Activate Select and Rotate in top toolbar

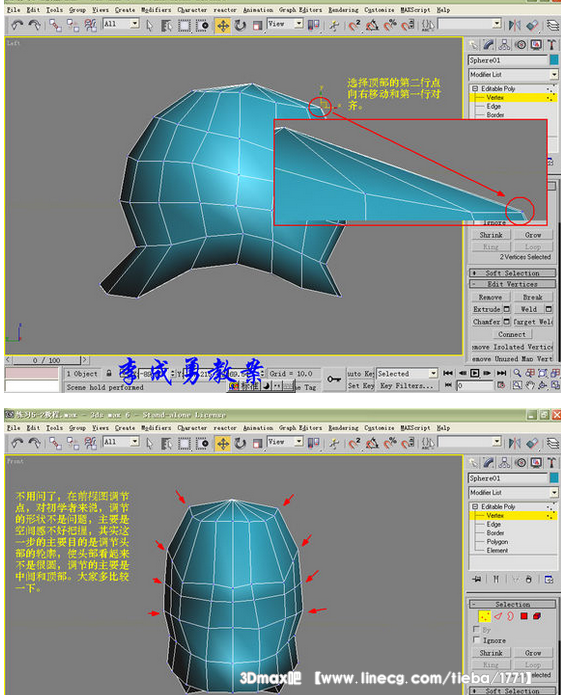click(x=240, y=25)
